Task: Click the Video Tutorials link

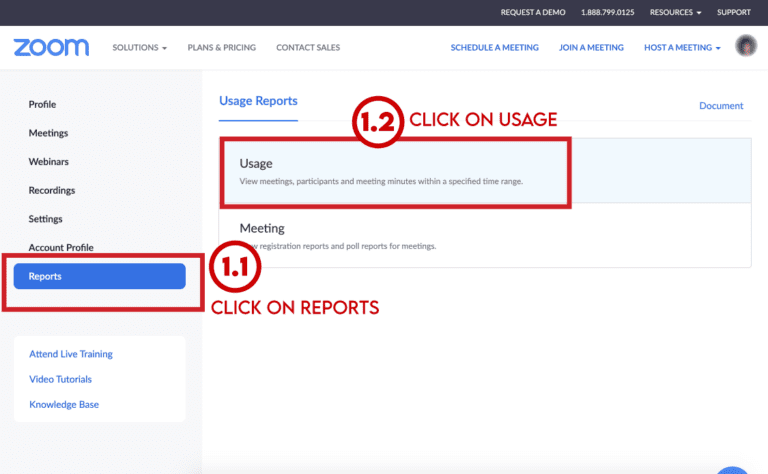Action: tap(60, 379)
